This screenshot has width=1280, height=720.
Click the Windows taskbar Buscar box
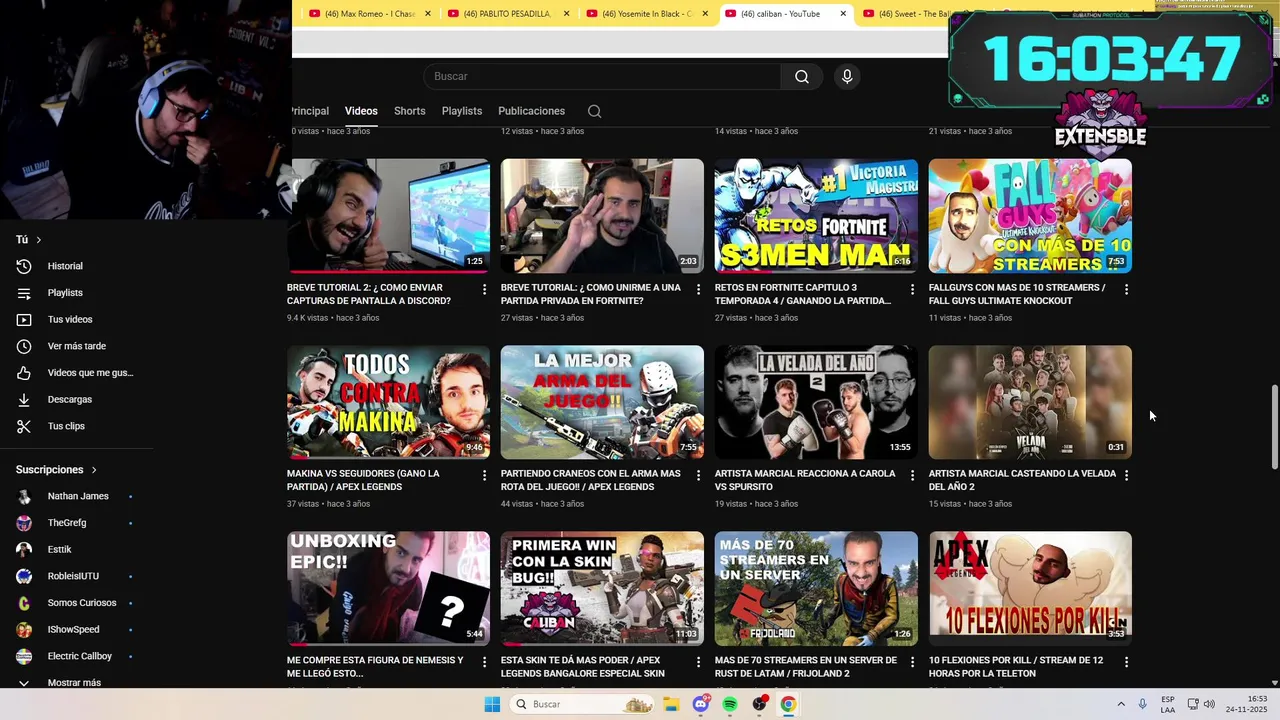(x=583, y=704)
